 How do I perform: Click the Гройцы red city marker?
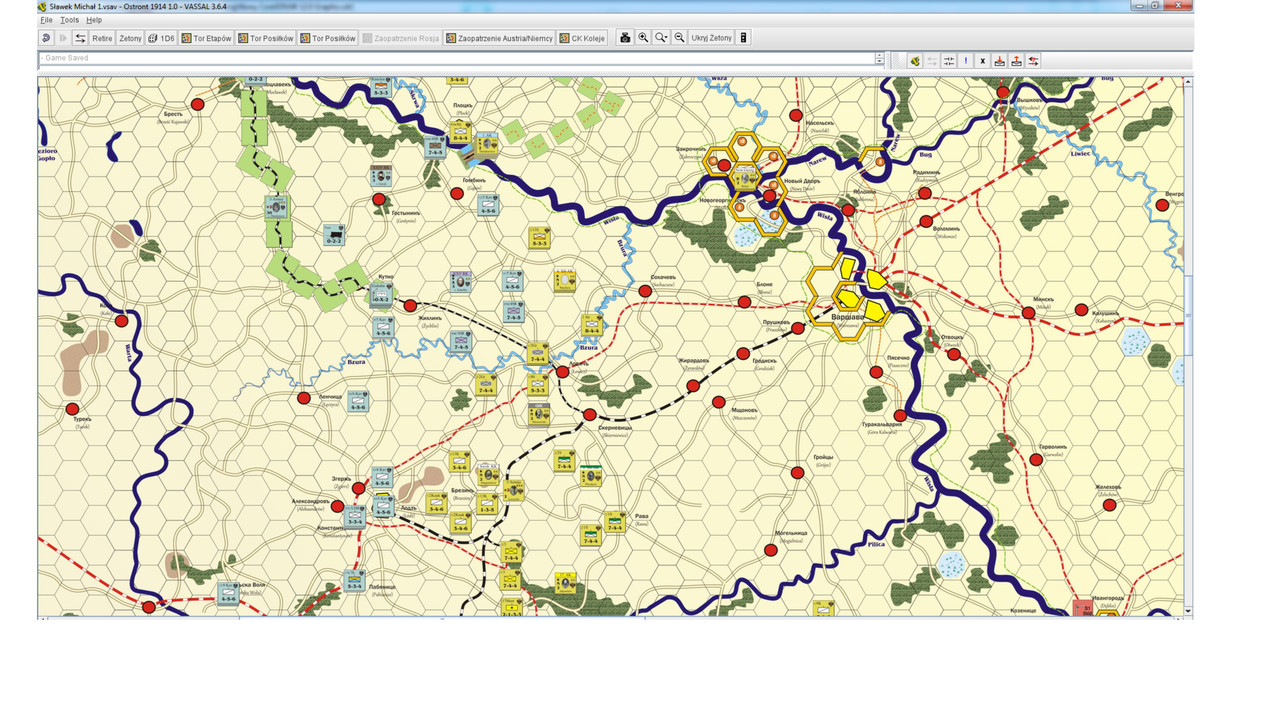pyautogui.click(x=797, y=473)
